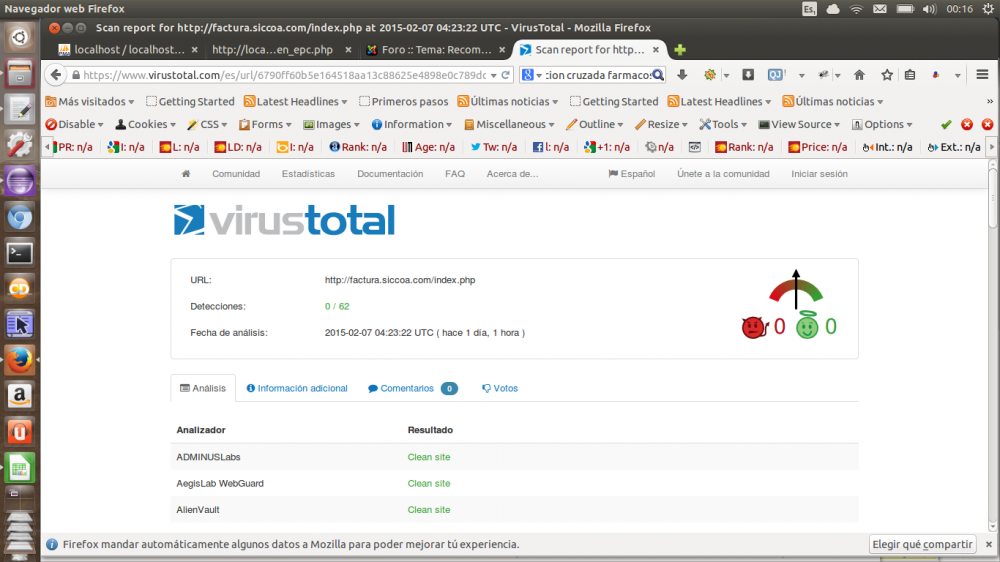Open the Firefox hamburger menu
Viewport: 1000px width, 562px height.
982,75
